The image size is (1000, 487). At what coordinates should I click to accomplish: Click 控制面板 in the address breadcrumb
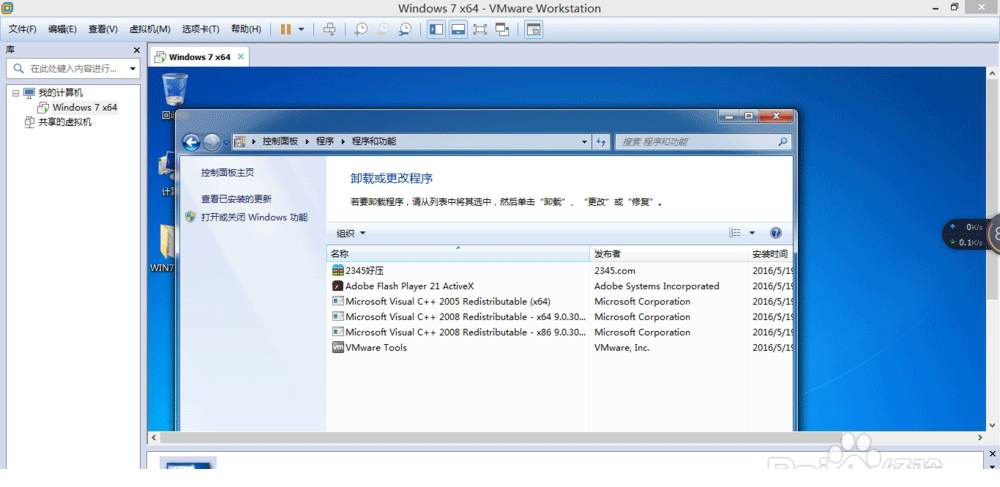[279, 142]
